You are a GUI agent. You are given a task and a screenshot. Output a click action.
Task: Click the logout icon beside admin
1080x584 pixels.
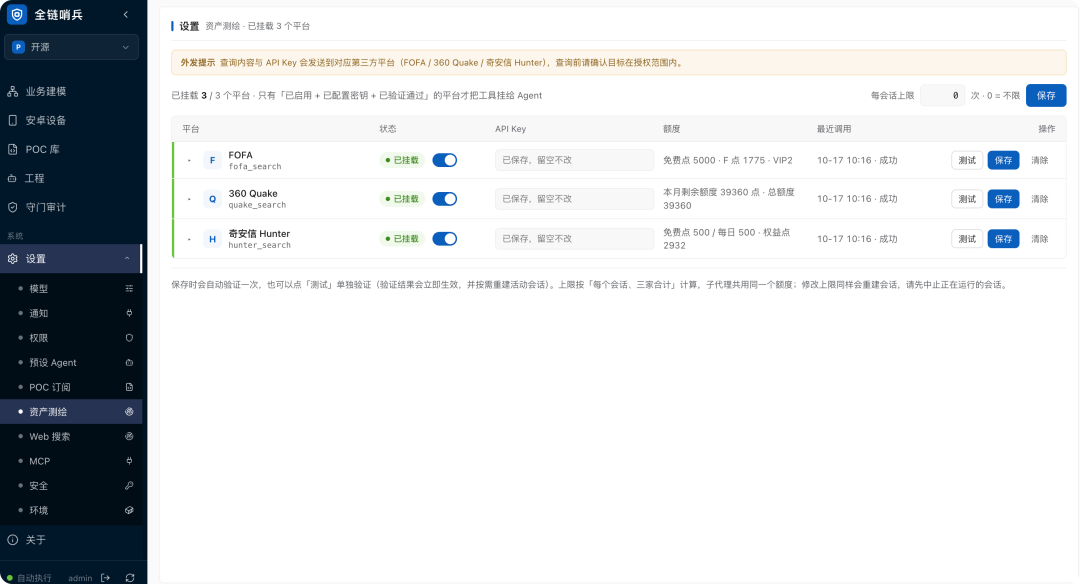coord(105,578)
